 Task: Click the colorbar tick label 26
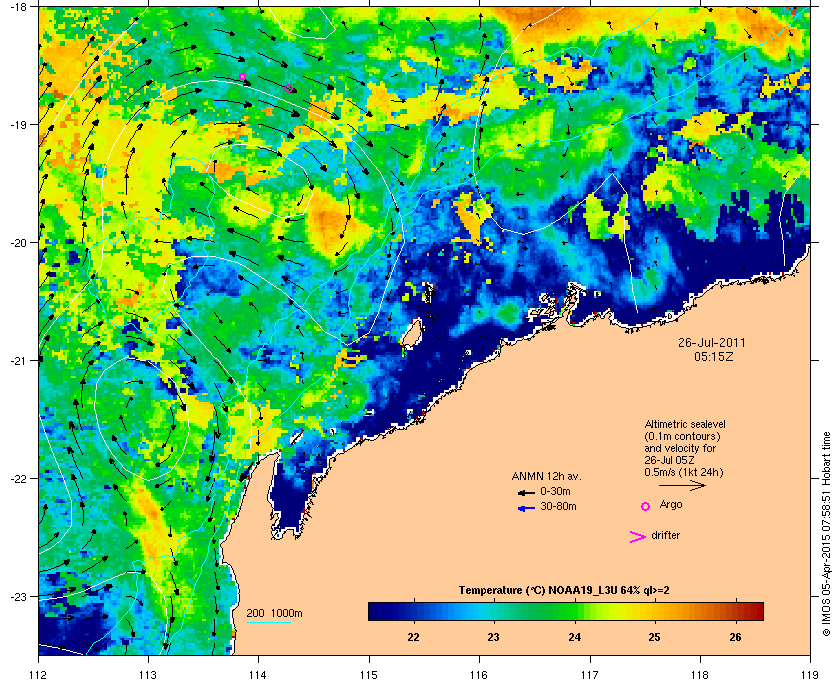736,637
